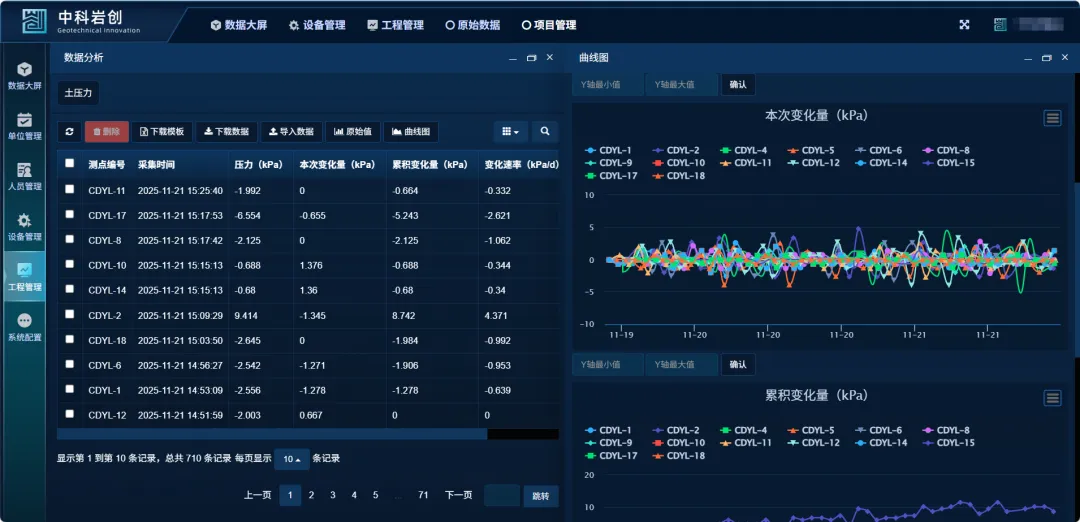The image size is (1080, 522).
Task: Maximize the 数据分析 panel
Action: [x=531, y=58]
